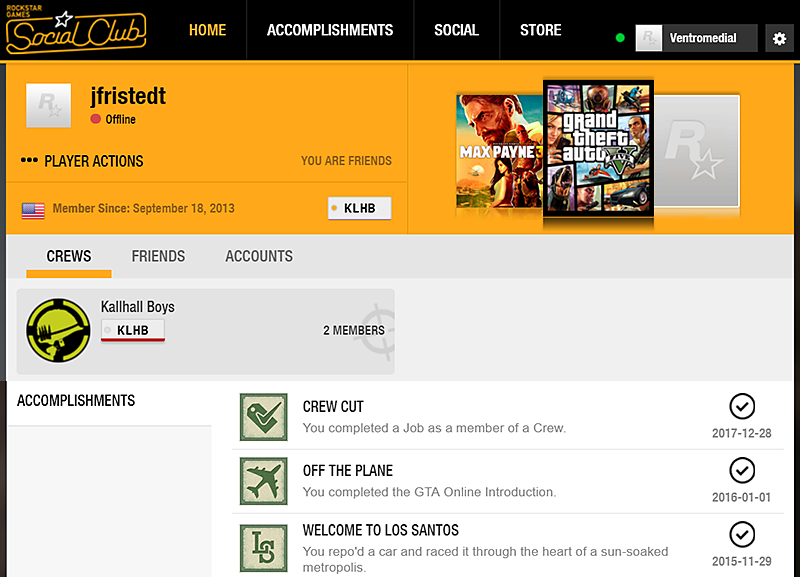Open the Kallhall Boys crew link

click(137, 307)
